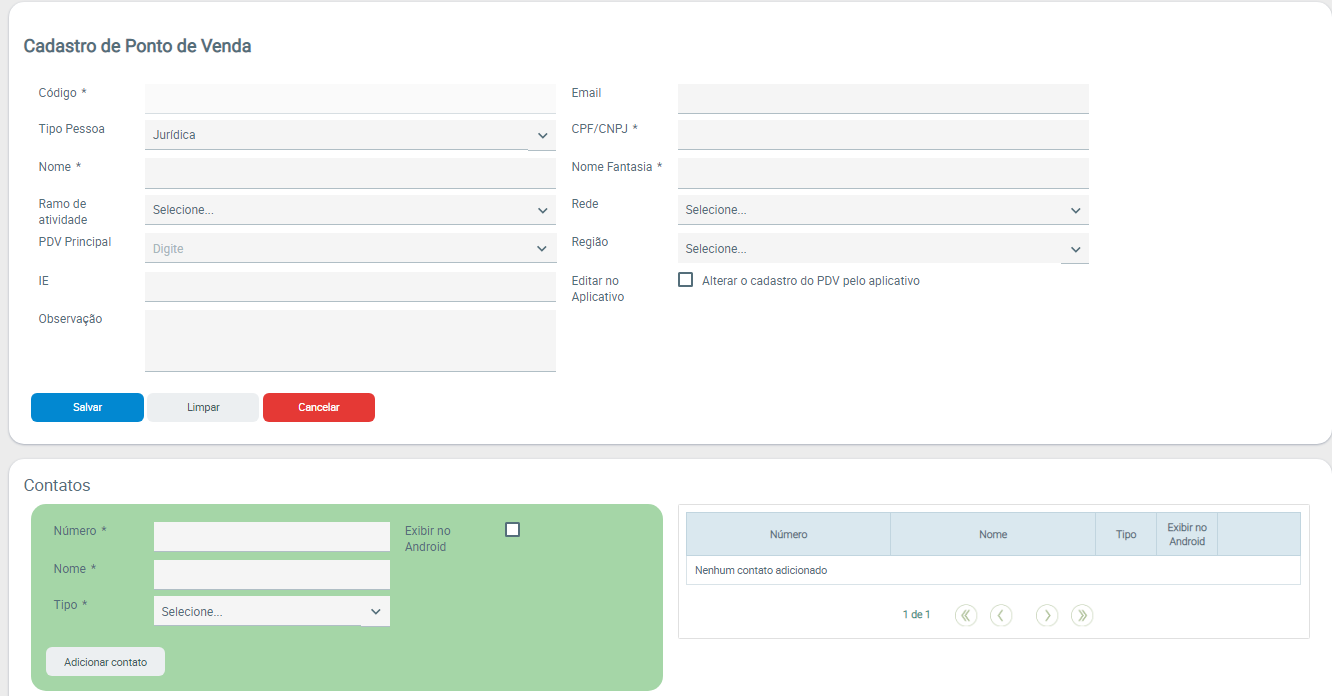Go to previous page of contacts table
The height and width of the screenshot is (696, 1332).
[1001, 615]
